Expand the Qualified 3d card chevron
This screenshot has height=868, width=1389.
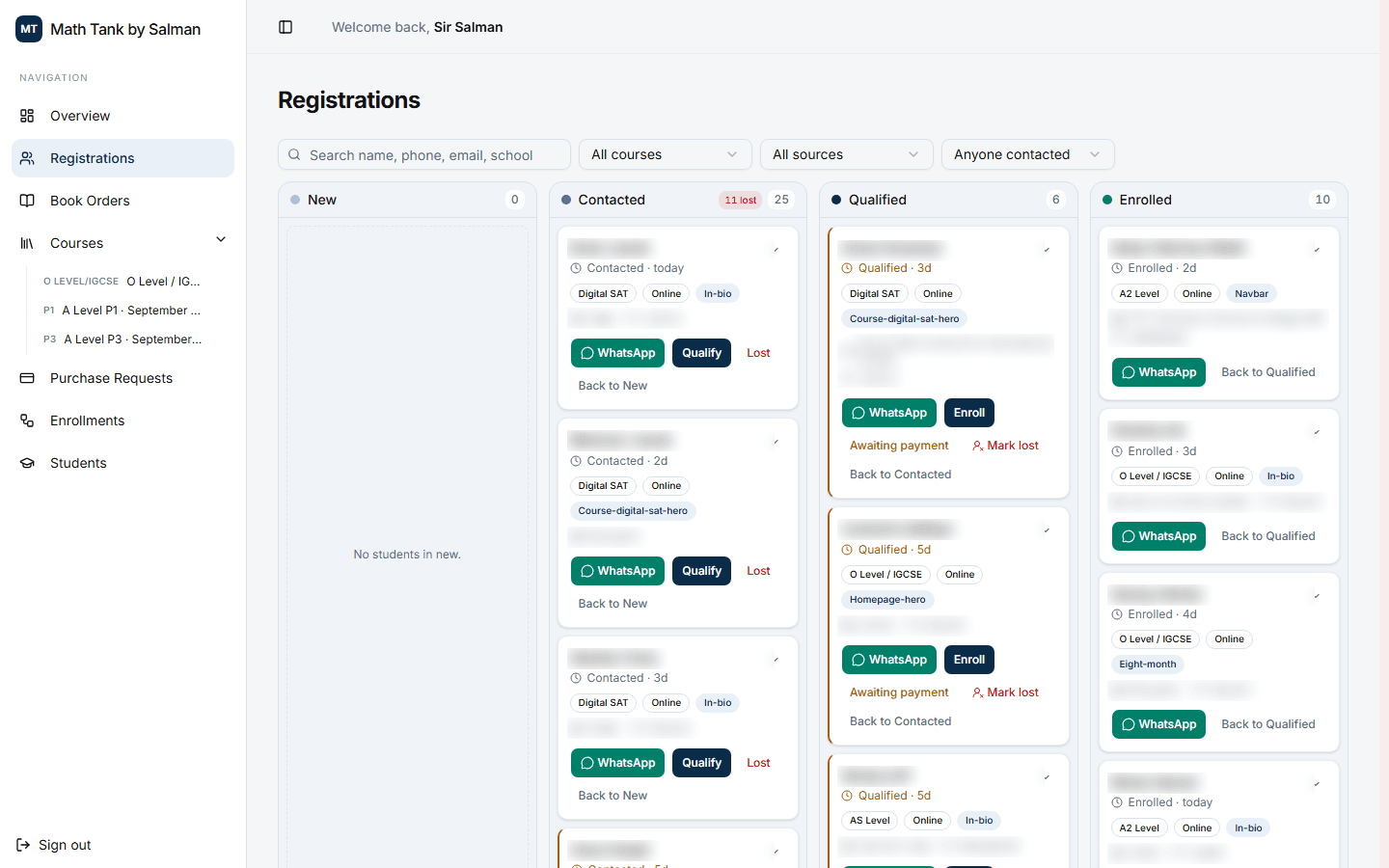[1047, 250]
